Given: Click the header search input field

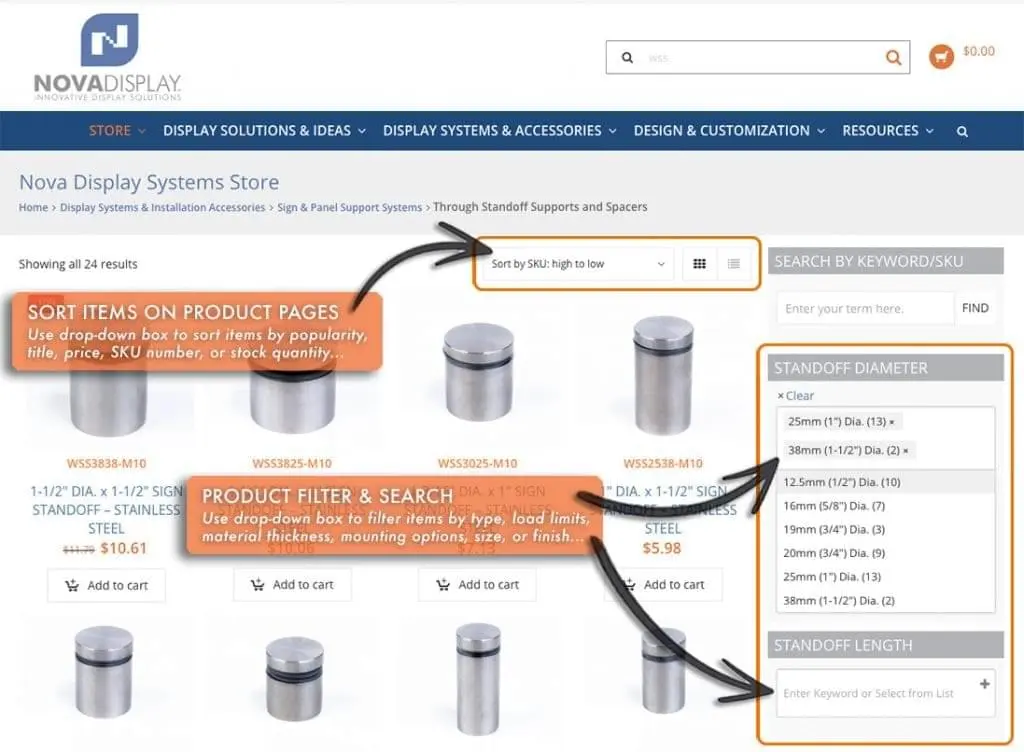Looking at the screenshot, I should click(758, 57).
